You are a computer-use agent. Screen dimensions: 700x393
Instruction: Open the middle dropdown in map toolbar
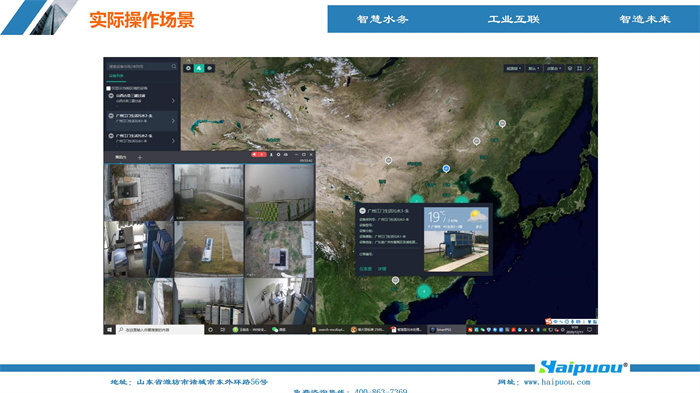pyautogui.click(x=533, y=68)
